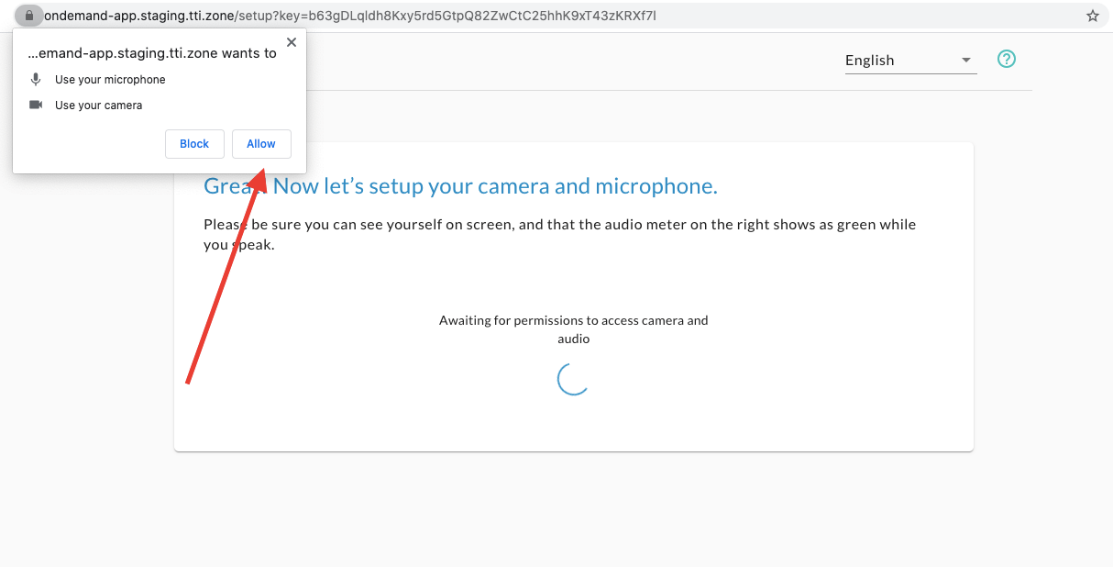Click the microphone icon in permission prompt
Viewport: 1113px width, 567px height.
coord(35,79)
